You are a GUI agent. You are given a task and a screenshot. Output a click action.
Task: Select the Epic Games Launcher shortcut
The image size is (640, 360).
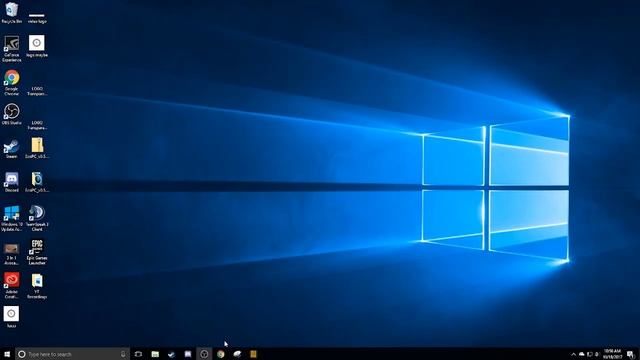click(x=37, y=252)
